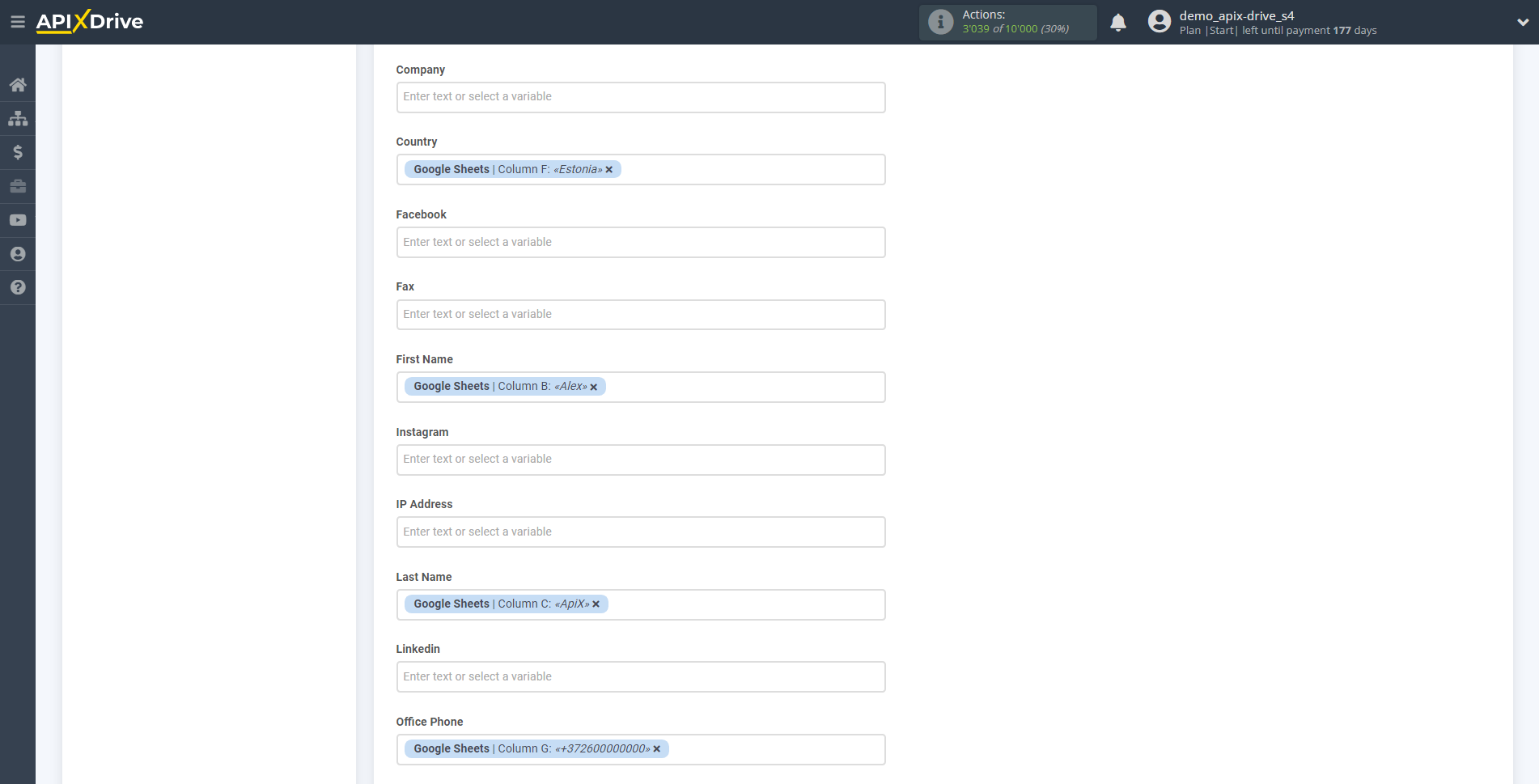Click the Plan Start payment info text
Screen dimensions: 1539x784
point(1278,31)
